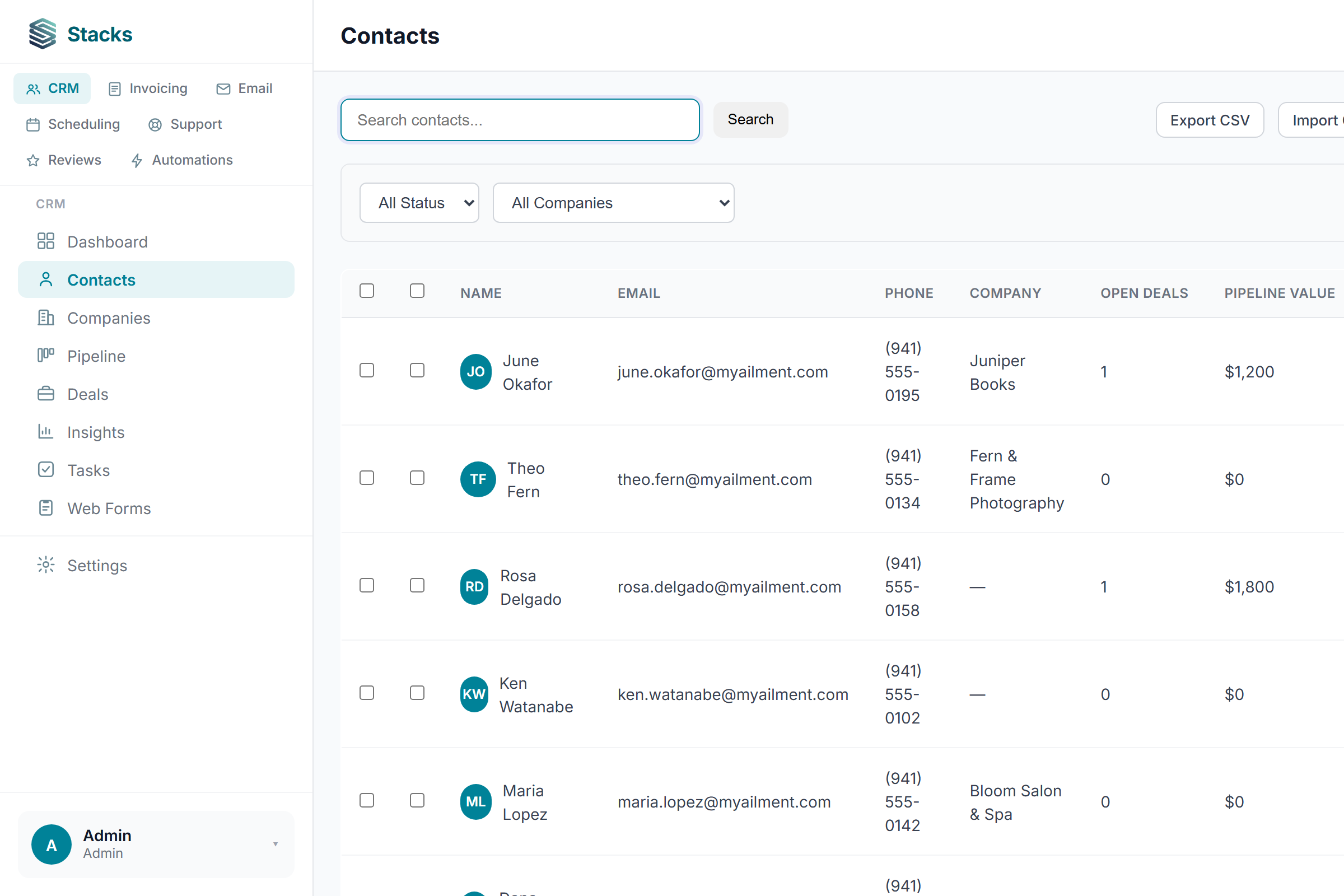The width and height of the screenshot is (1344, 896).
Task: Switch to the Scheduling module tab
Action: point(73,124)
